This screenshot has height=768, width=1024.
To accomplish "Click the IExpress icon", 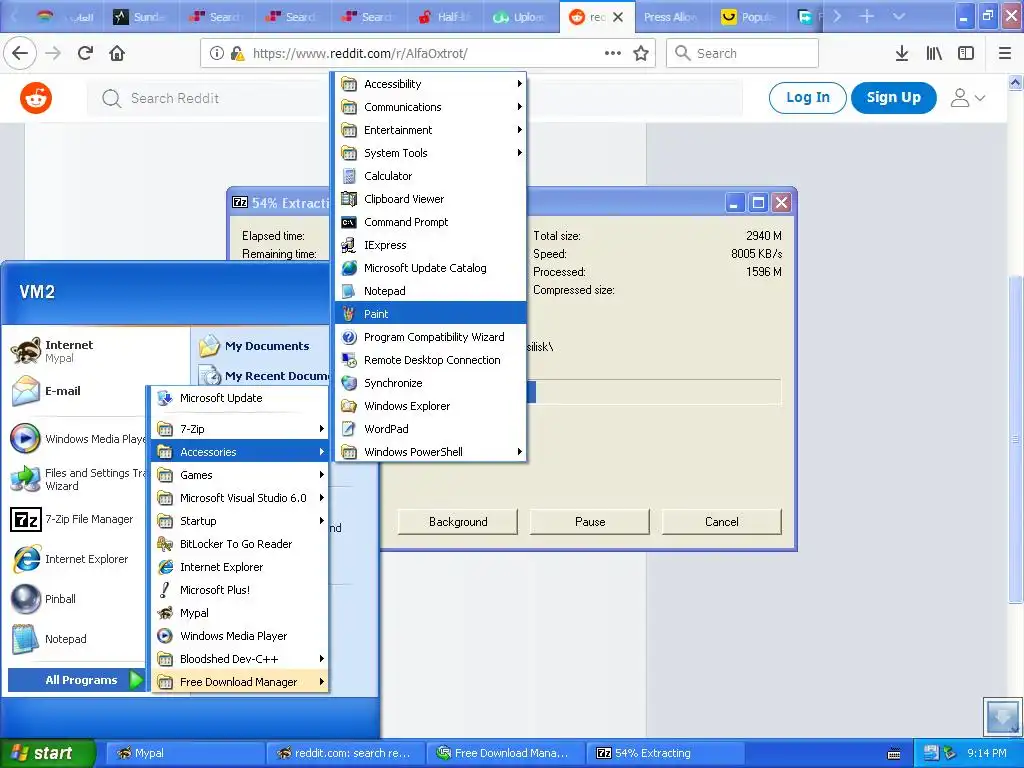I will click(349, 245).
